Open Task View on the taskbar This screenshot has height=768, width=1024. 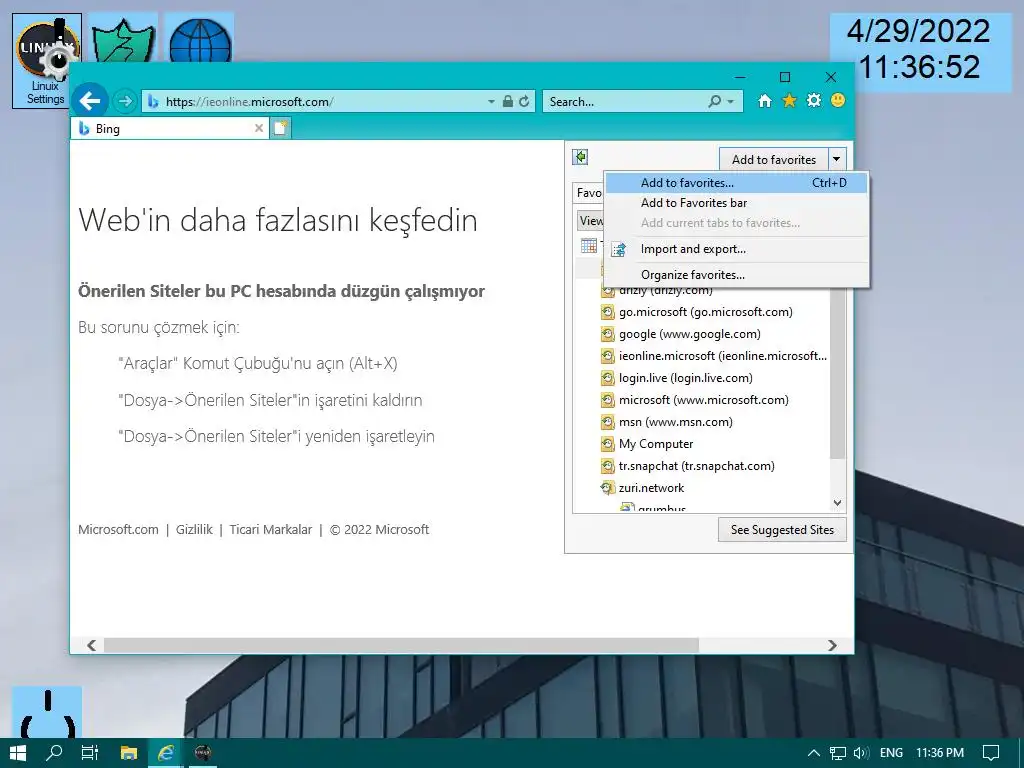click(x=89, y=753)
